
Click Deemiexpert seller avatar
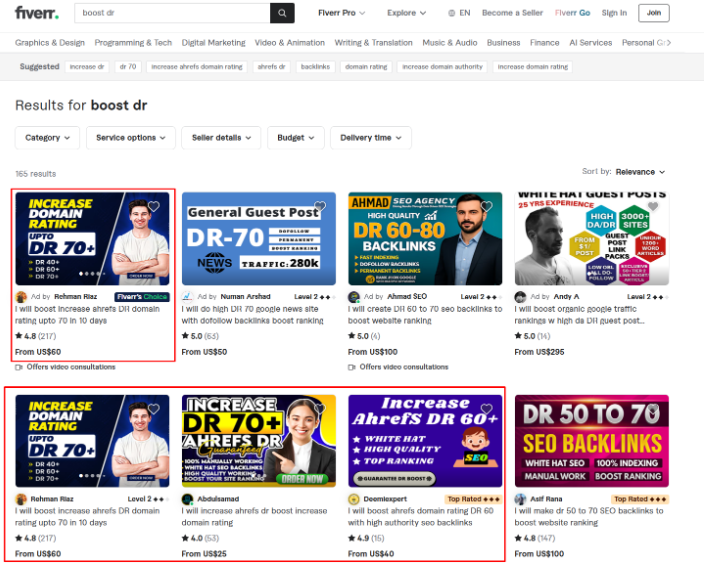coord(353,499)
